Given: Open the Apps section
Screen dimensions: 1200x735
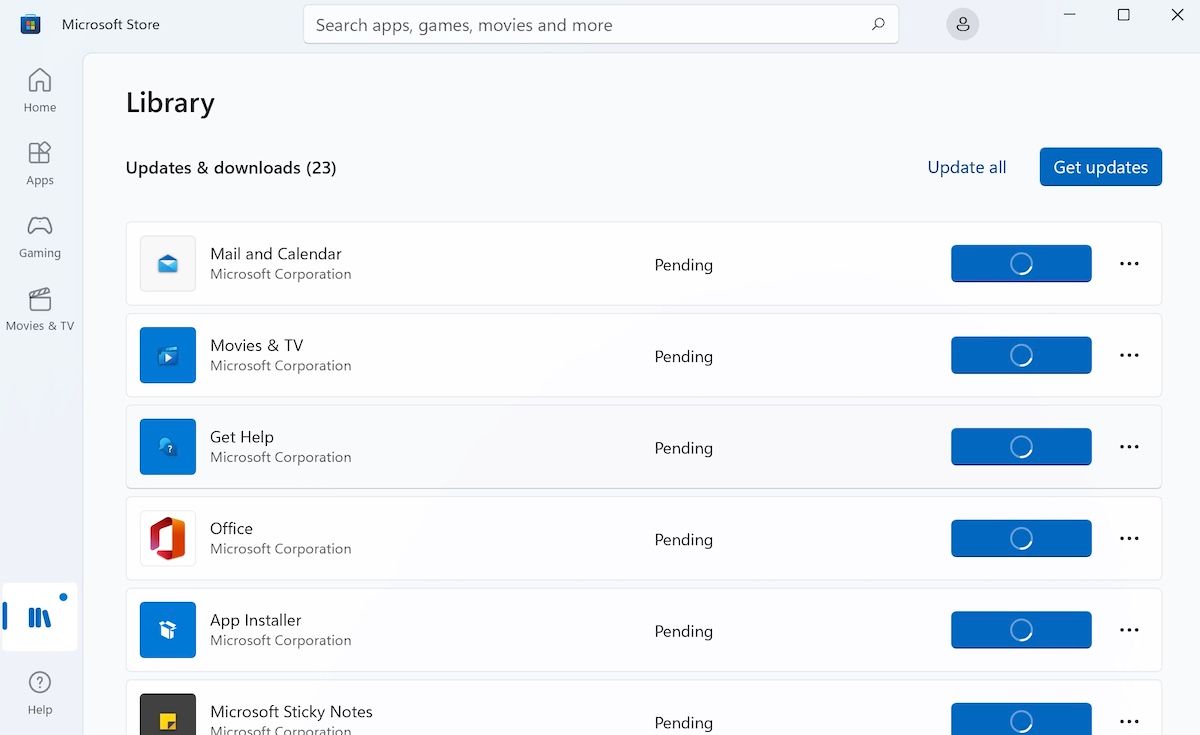Looking at the screenshot, I should point(40,163).
